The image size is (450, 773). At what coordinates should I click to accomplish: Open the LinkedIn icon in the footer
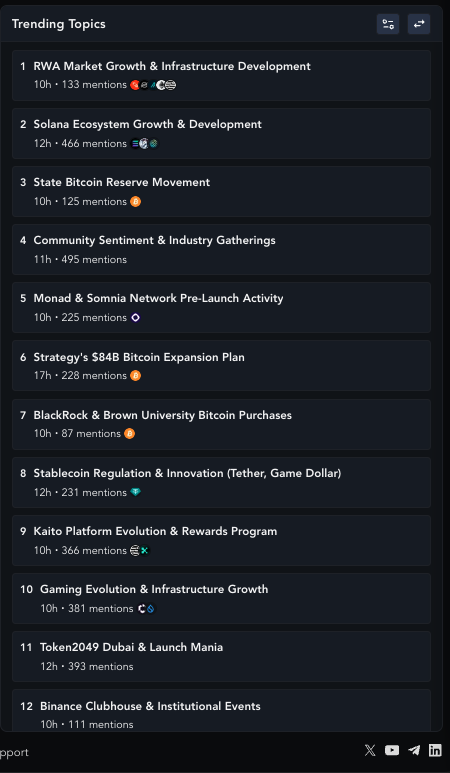point(435,750)
